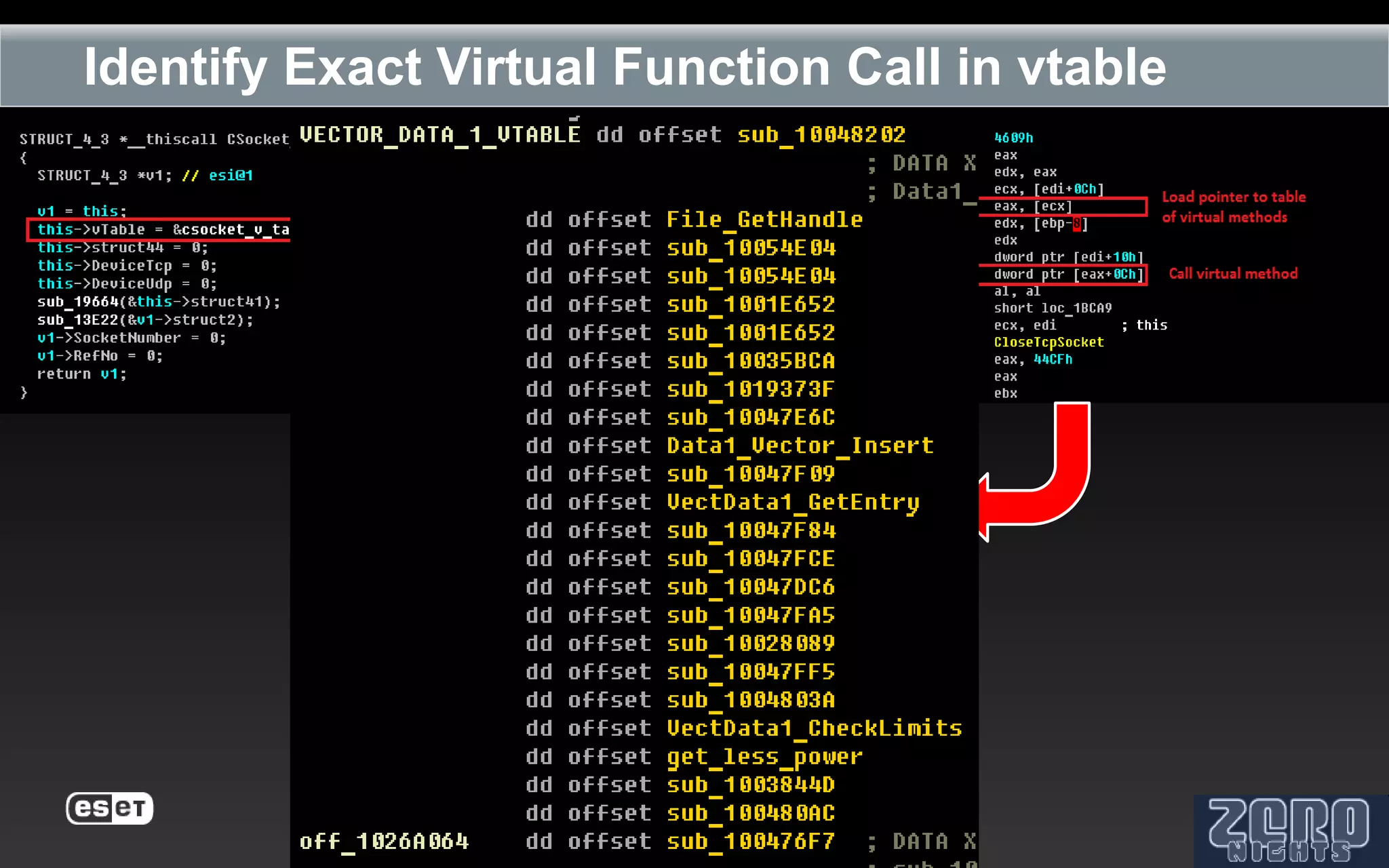Select the 'eax, [ecx]' operand line

click(x=1034, y=206)
